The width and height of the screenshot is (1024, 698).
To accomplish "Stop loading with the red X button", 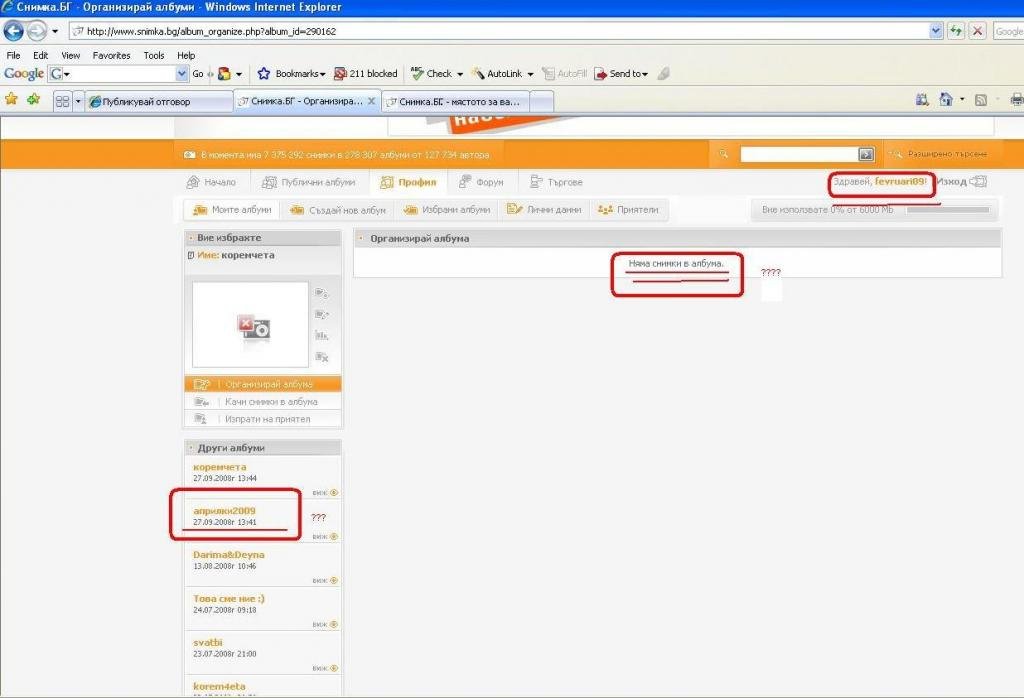I will (977, 31).
